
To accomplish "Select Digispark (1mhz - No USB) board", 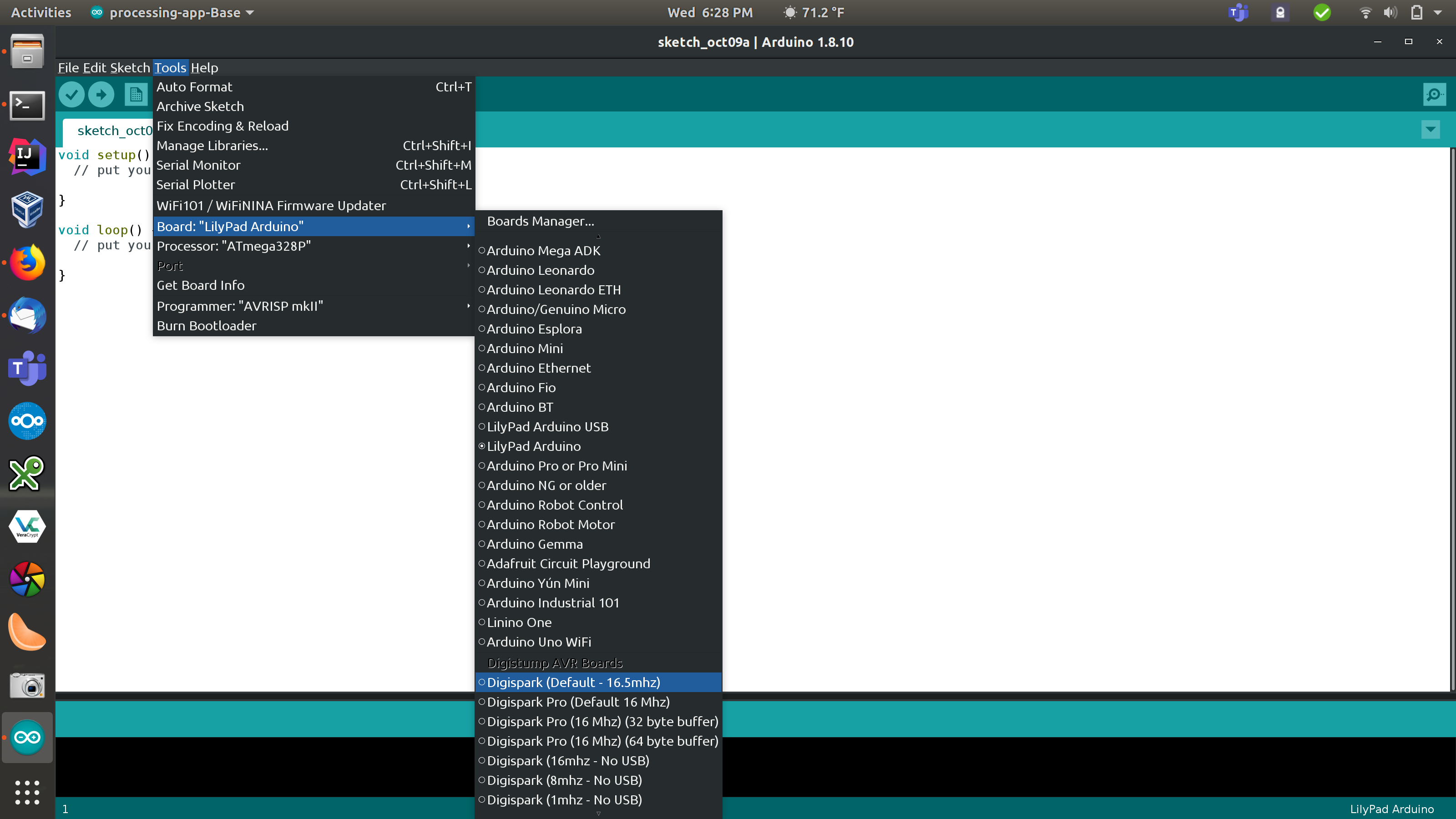I will (599, 800).
